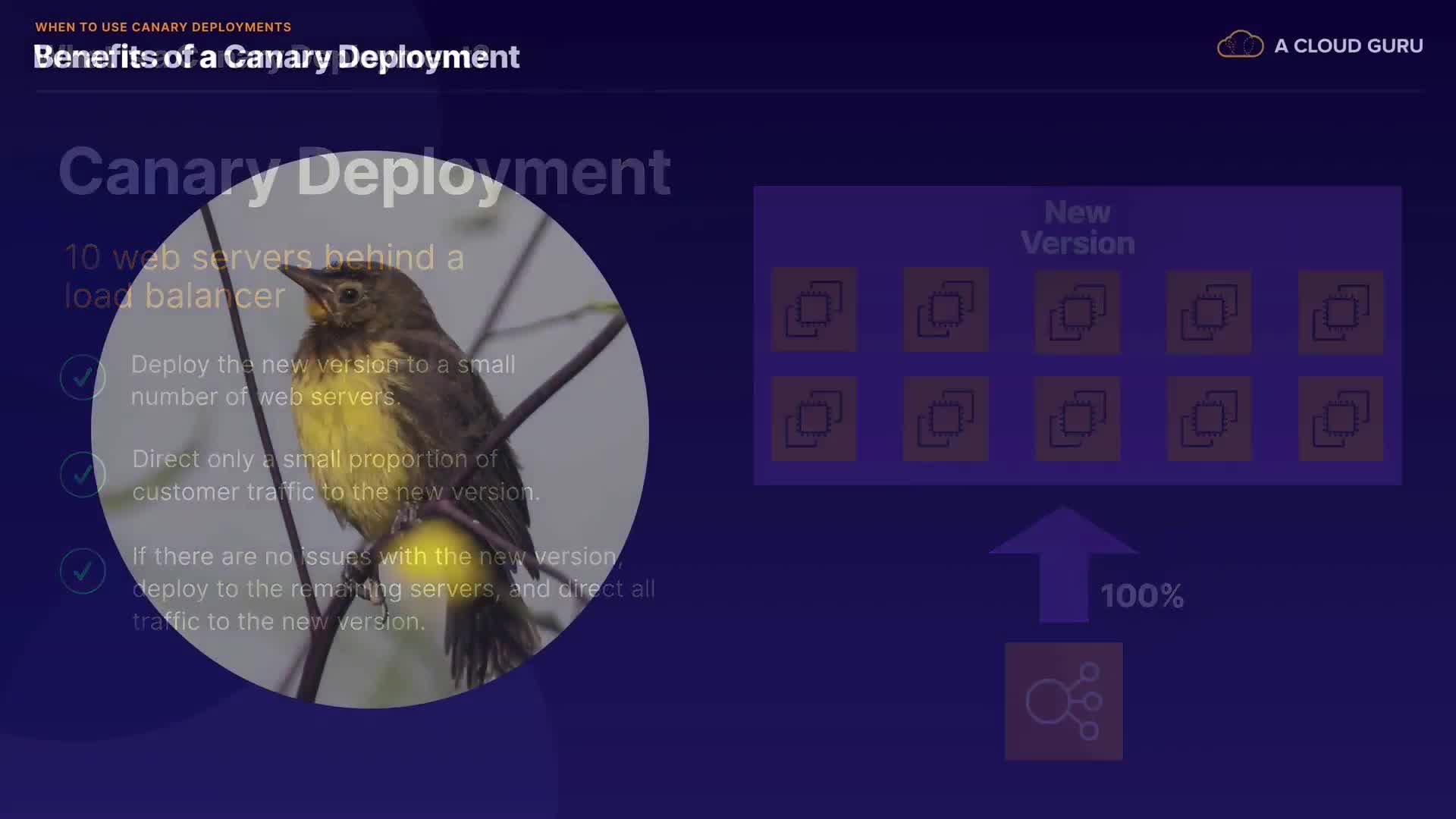1456x819 pixels.
Task: Click the upward traffic arrow
Action: (x=1063, y=565)
